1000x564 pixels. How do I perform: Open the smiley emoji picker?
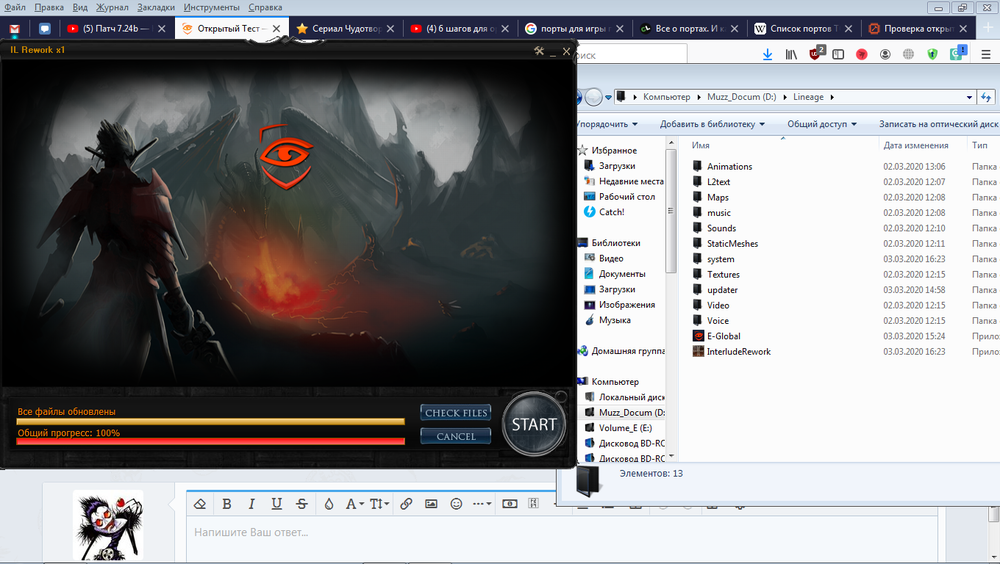click(x=457, y=504)
